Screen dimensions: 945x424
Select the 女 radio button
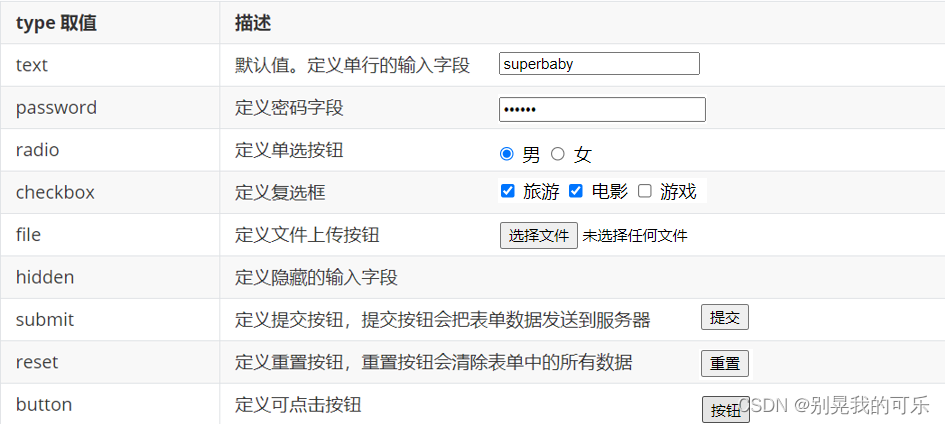[x=558, y=154]
